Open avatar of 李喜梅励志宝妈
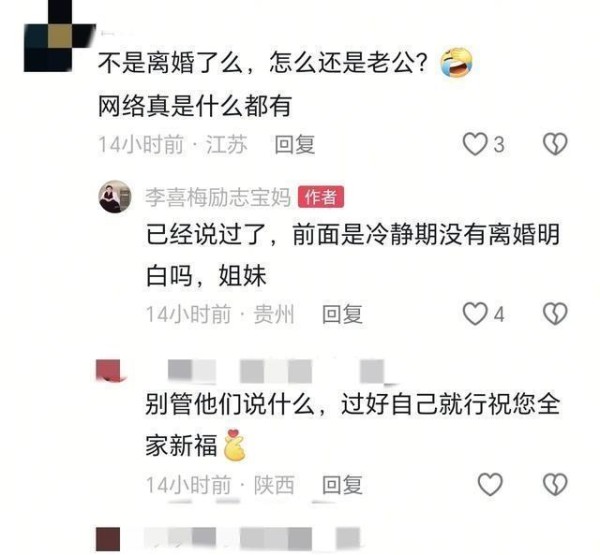This screenshot has height=555, width=600. (115, 197)
